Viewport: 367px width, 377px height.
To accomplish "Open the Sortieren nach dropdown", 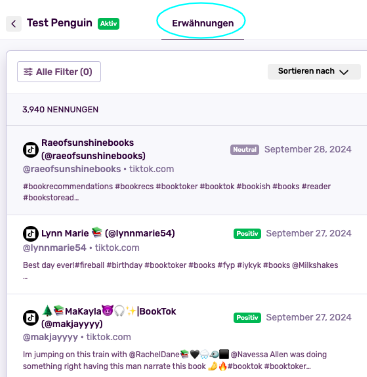I will (314, 71).
